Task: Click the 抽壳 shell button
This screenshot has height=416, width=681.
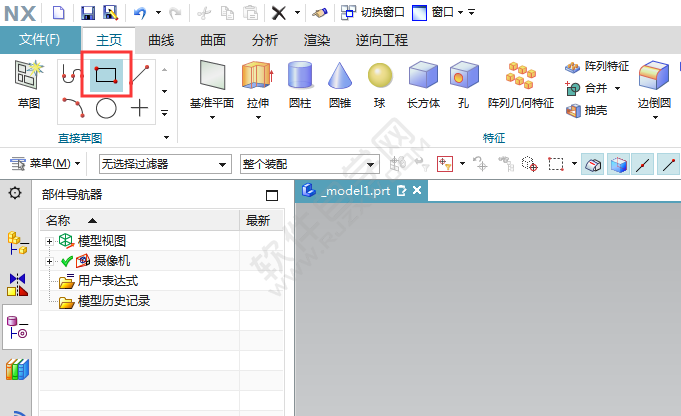Action: pos(586,111)
